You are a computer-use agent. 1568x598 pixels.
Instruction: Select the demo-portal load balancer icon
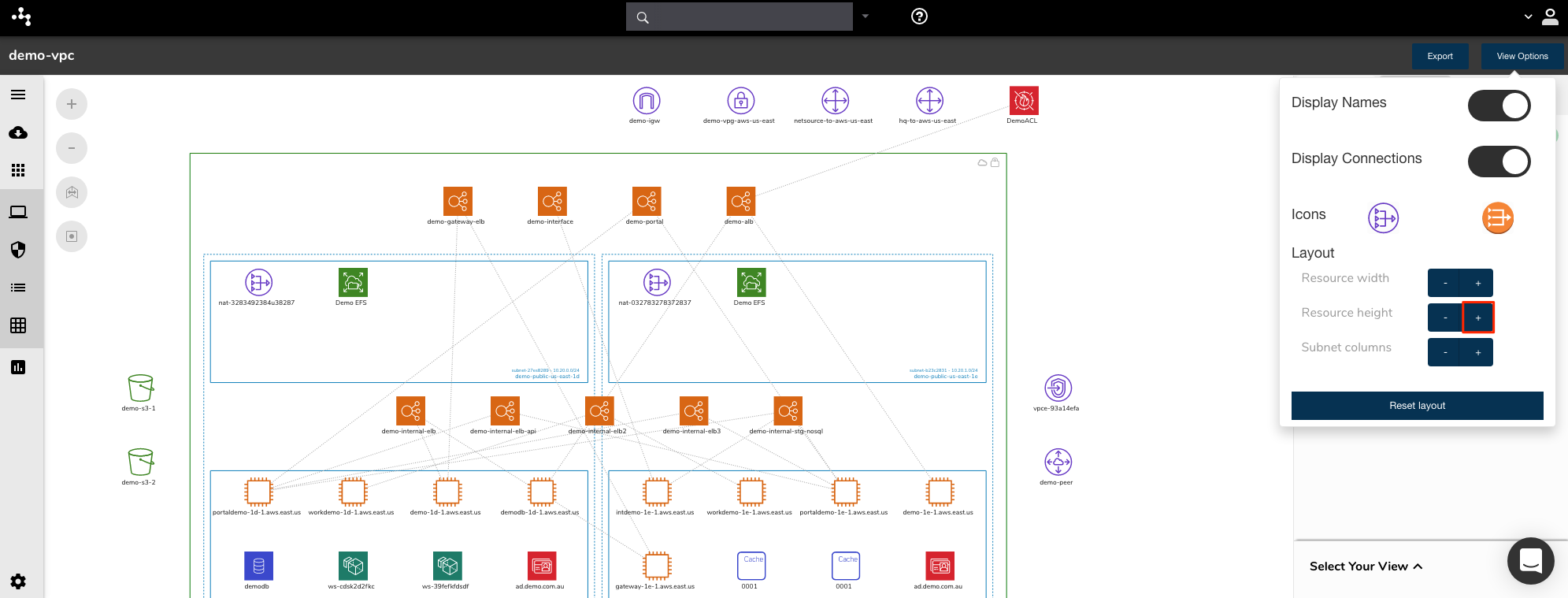(647, 202)
